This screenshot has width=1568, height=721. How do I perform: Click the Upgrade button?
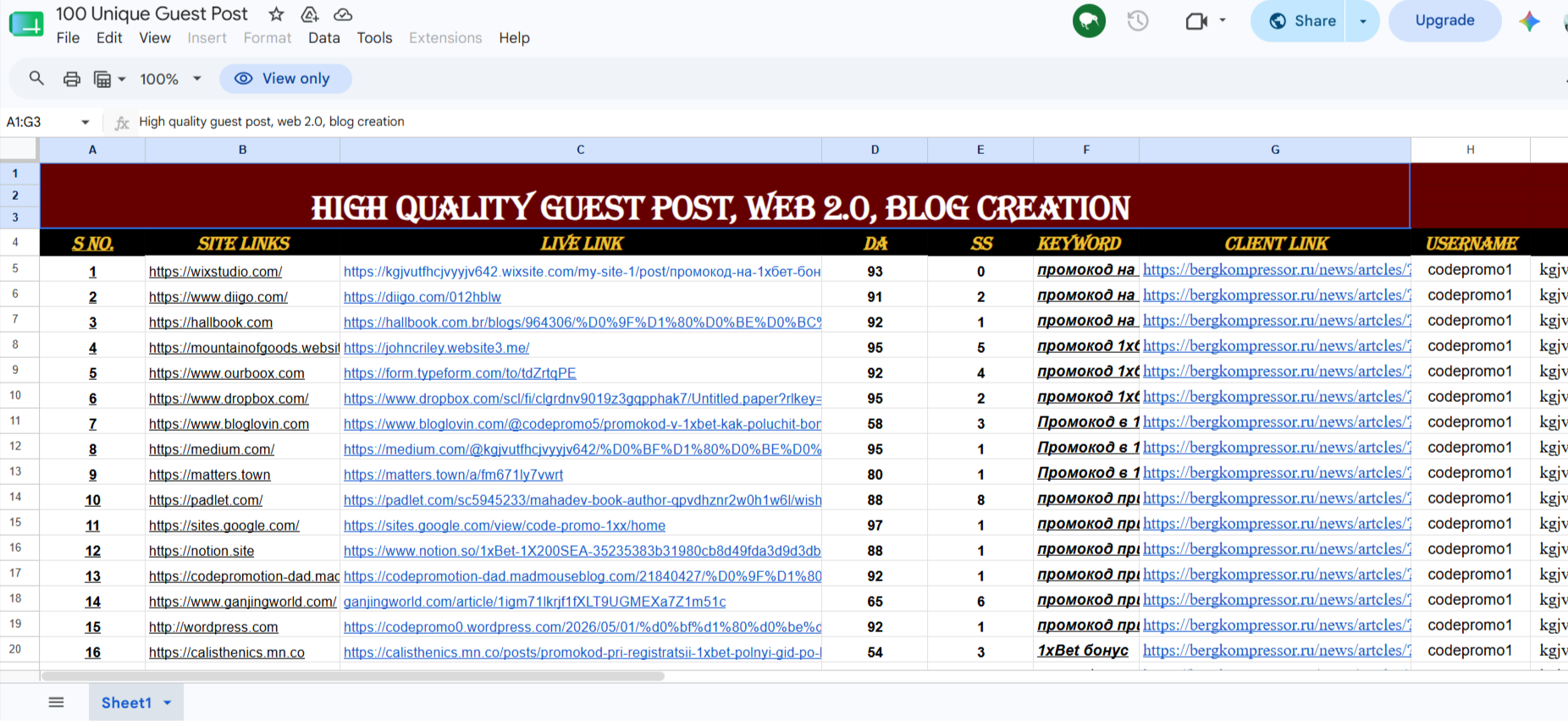coord(1444,20)
